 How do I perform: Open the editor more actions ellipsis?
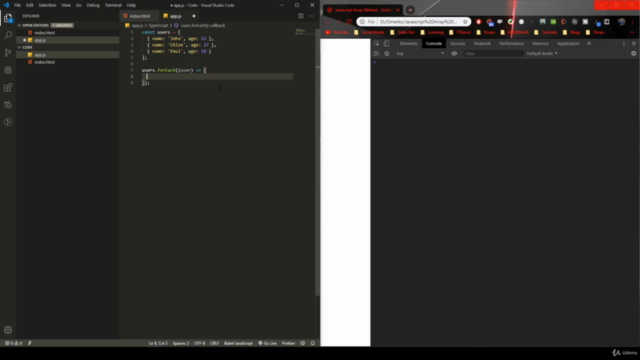[x=311, y=16]
